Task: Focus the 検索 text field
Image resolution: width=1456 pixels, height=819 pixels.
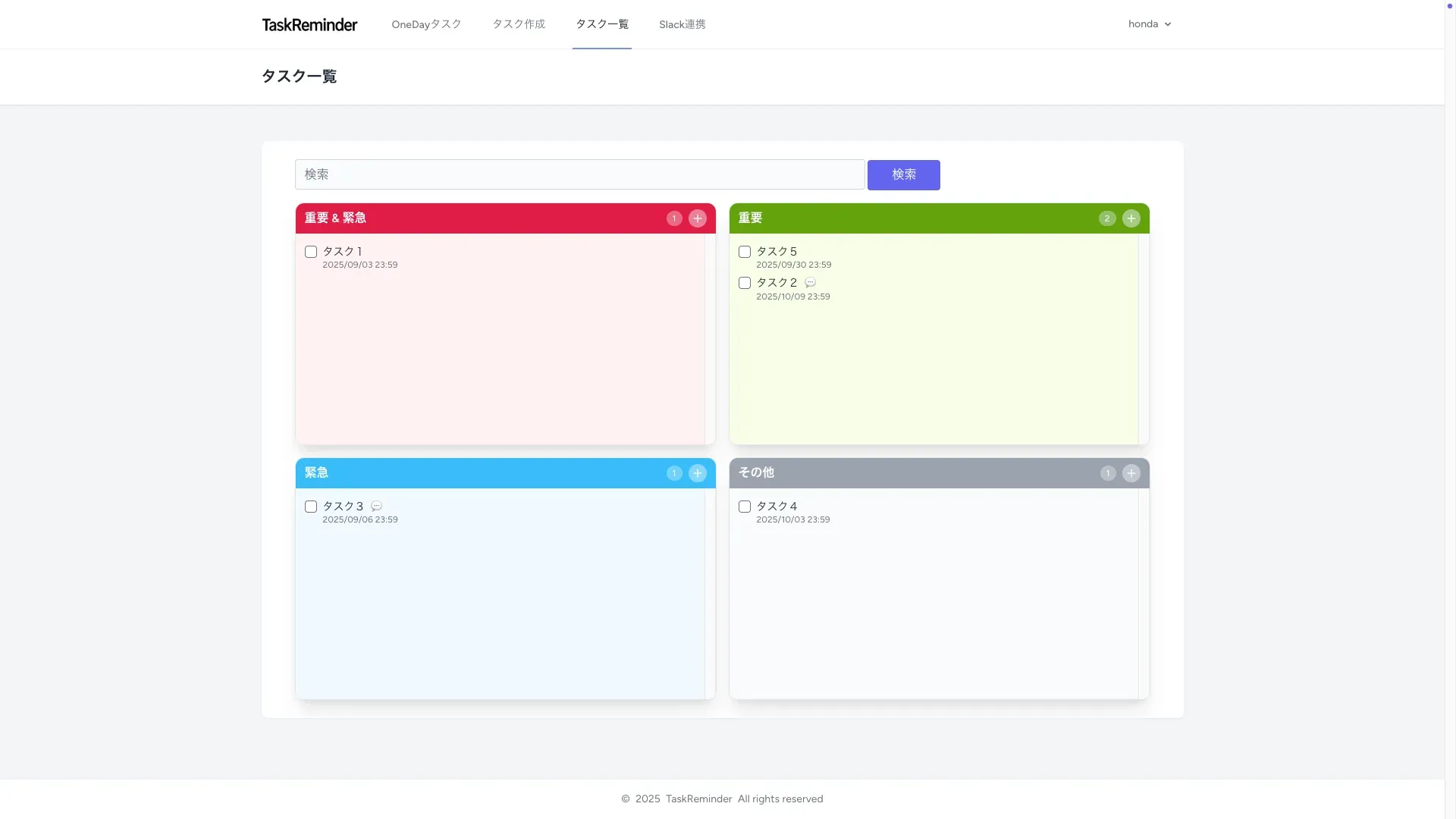Action: click(x=579, y=174)
